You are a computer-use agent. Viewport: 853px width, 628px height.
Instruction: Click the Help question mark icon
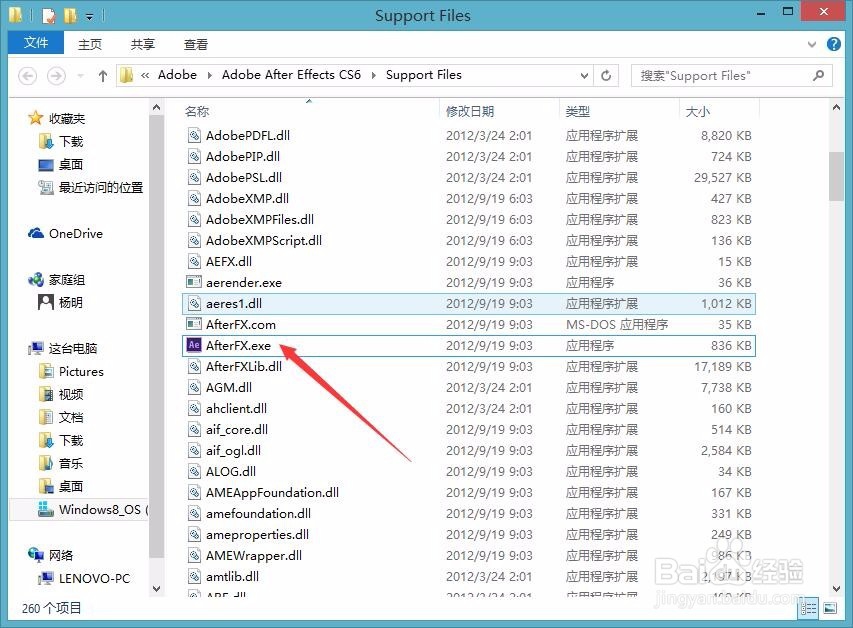[833, 44]
